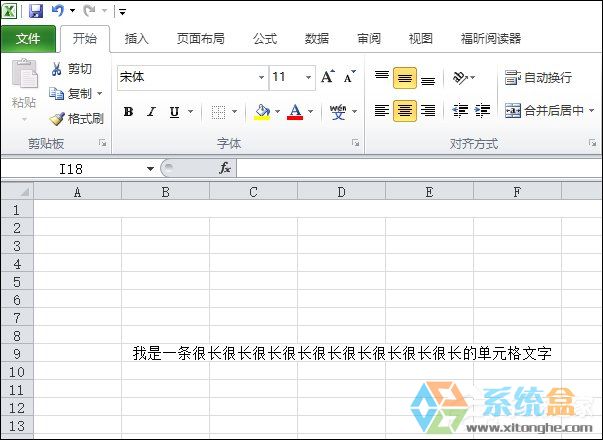The width and height of the screenshot is (603, 440).
Task: Click the Paste clipboard icon
Action: tap(25, 73)
